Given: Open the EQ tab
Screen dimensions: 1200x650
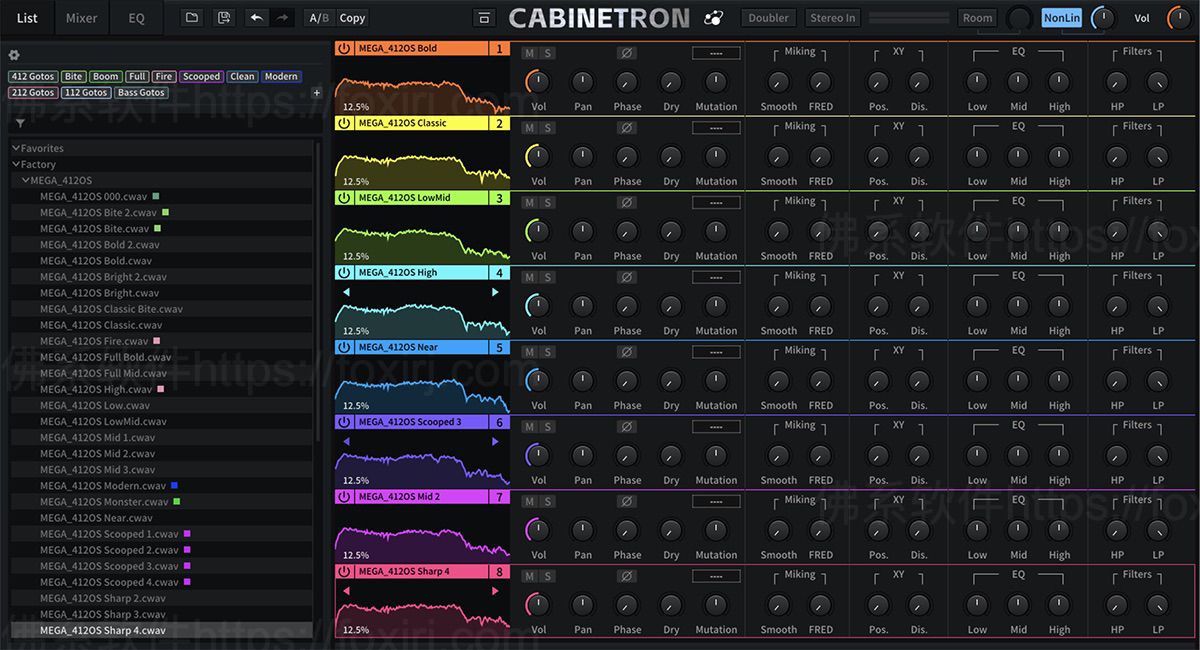Looking at the screenshot, I should (x=135, y=17).
